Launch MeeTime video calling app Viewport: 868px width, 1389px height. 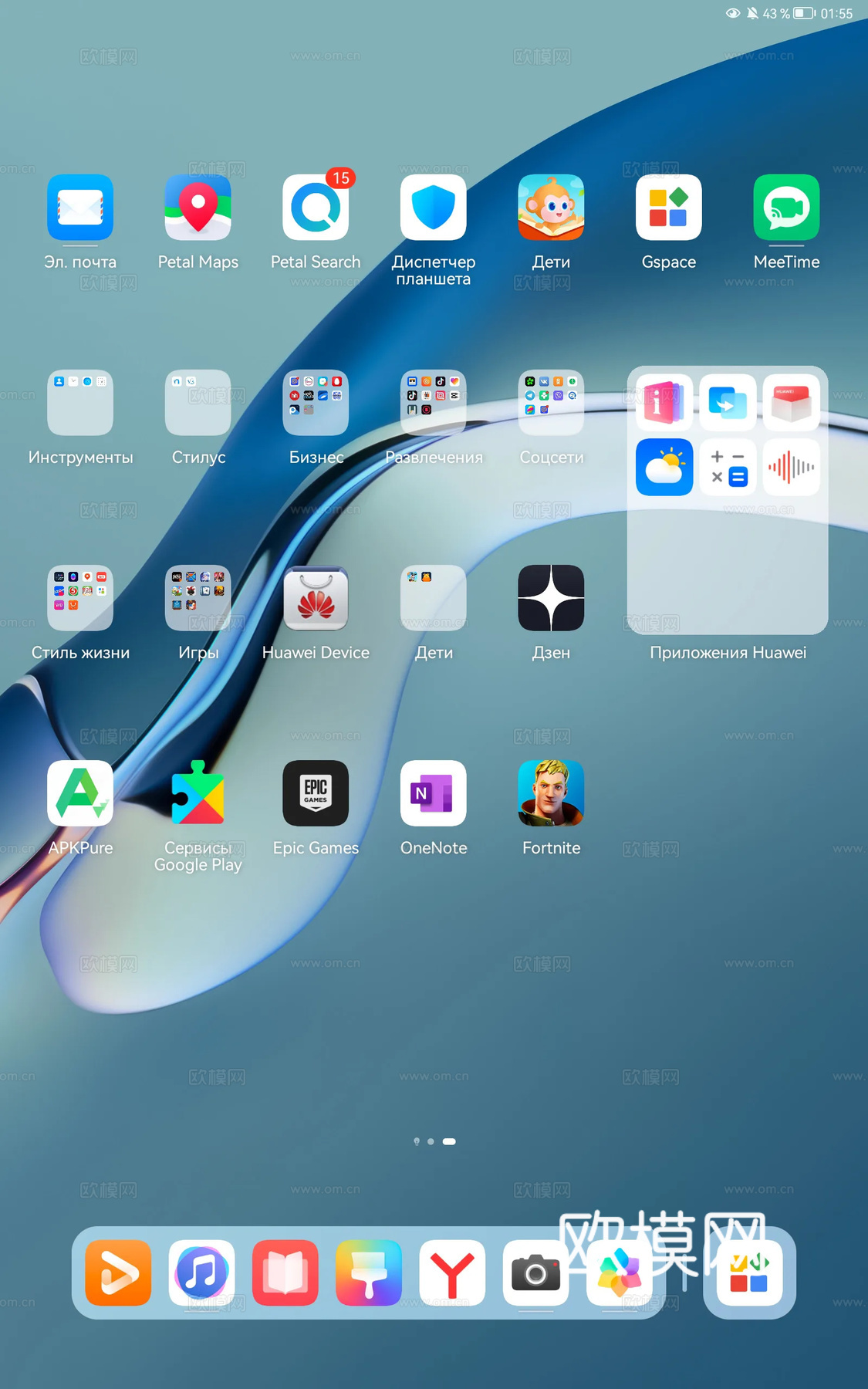[x=786, y=208]
